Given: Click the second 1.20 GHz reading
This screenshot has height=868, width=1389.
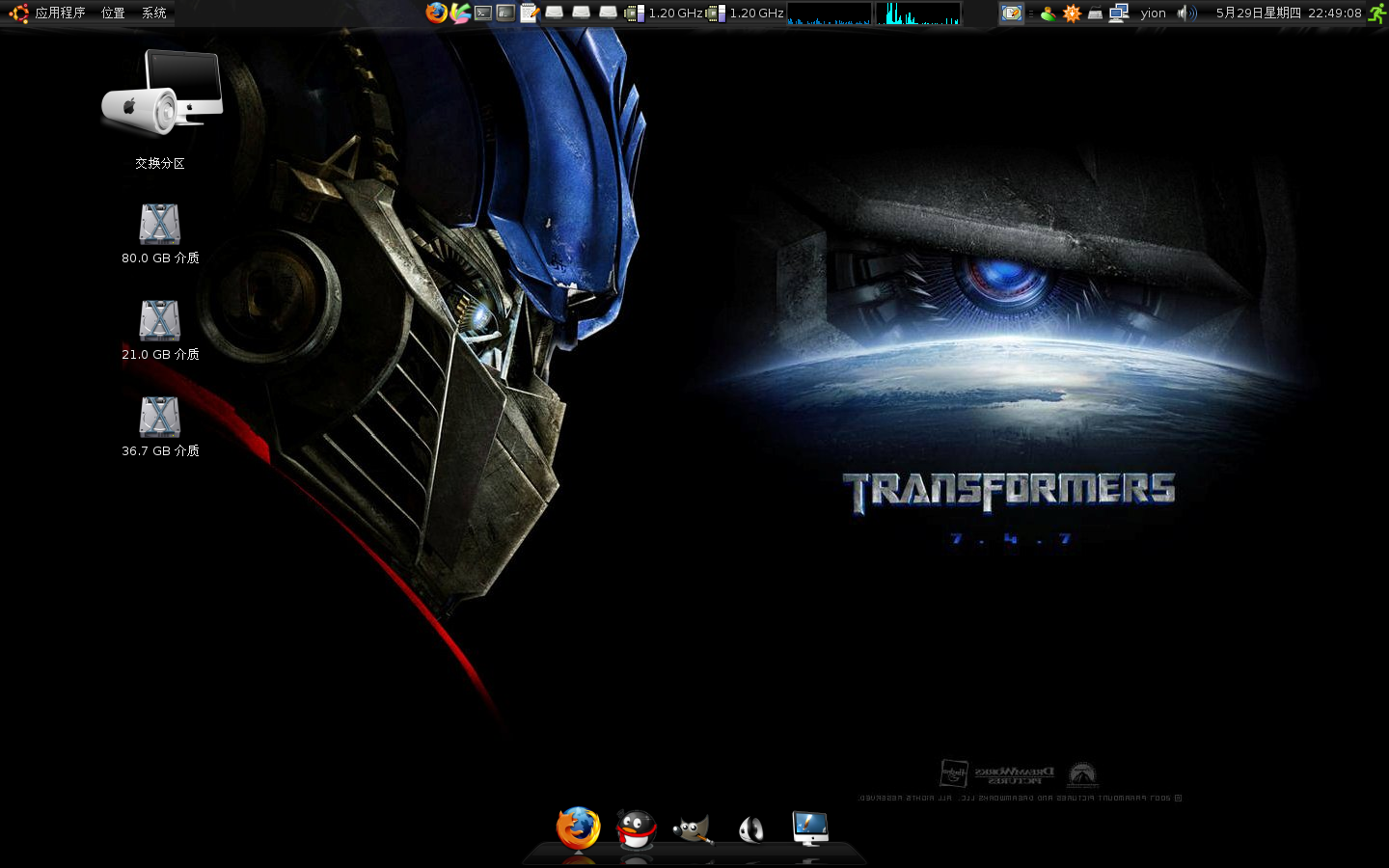Looking at the screenshot, I should 756,13.
